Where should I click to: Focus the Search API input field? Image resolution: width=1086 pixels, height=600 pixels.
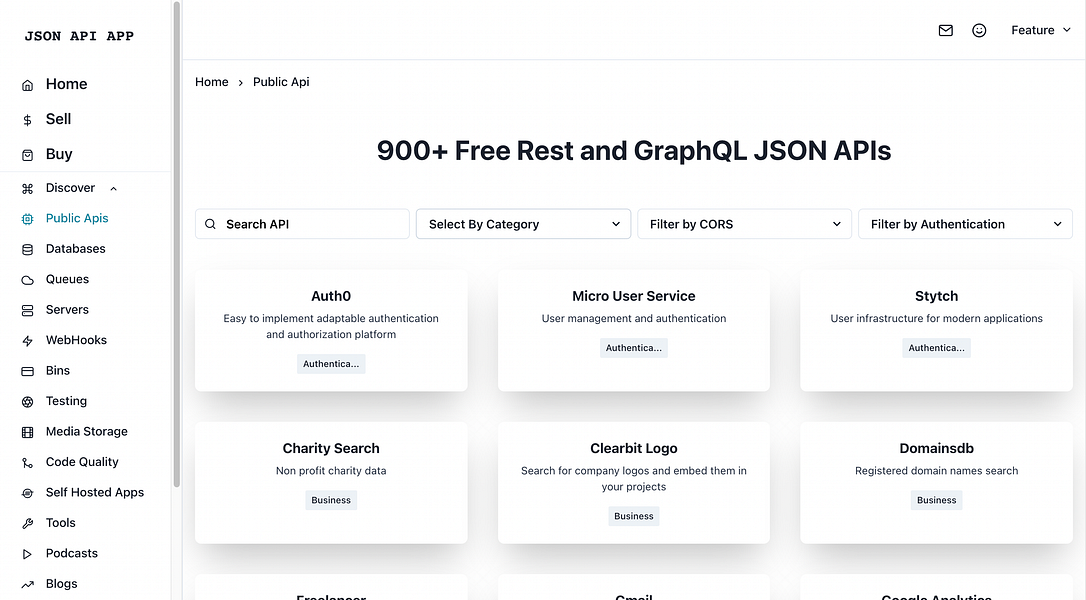303,224
